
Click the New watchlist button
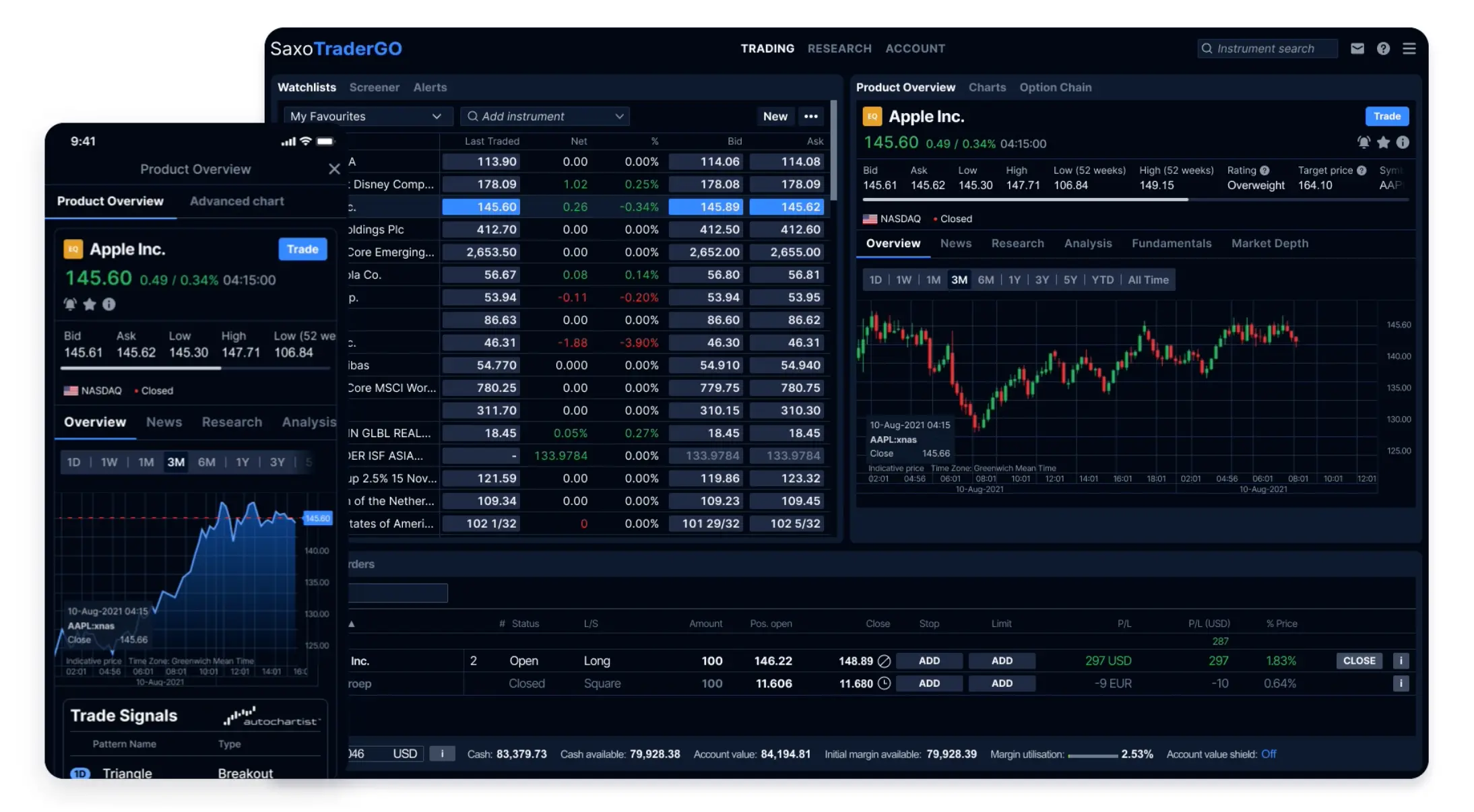775,116
